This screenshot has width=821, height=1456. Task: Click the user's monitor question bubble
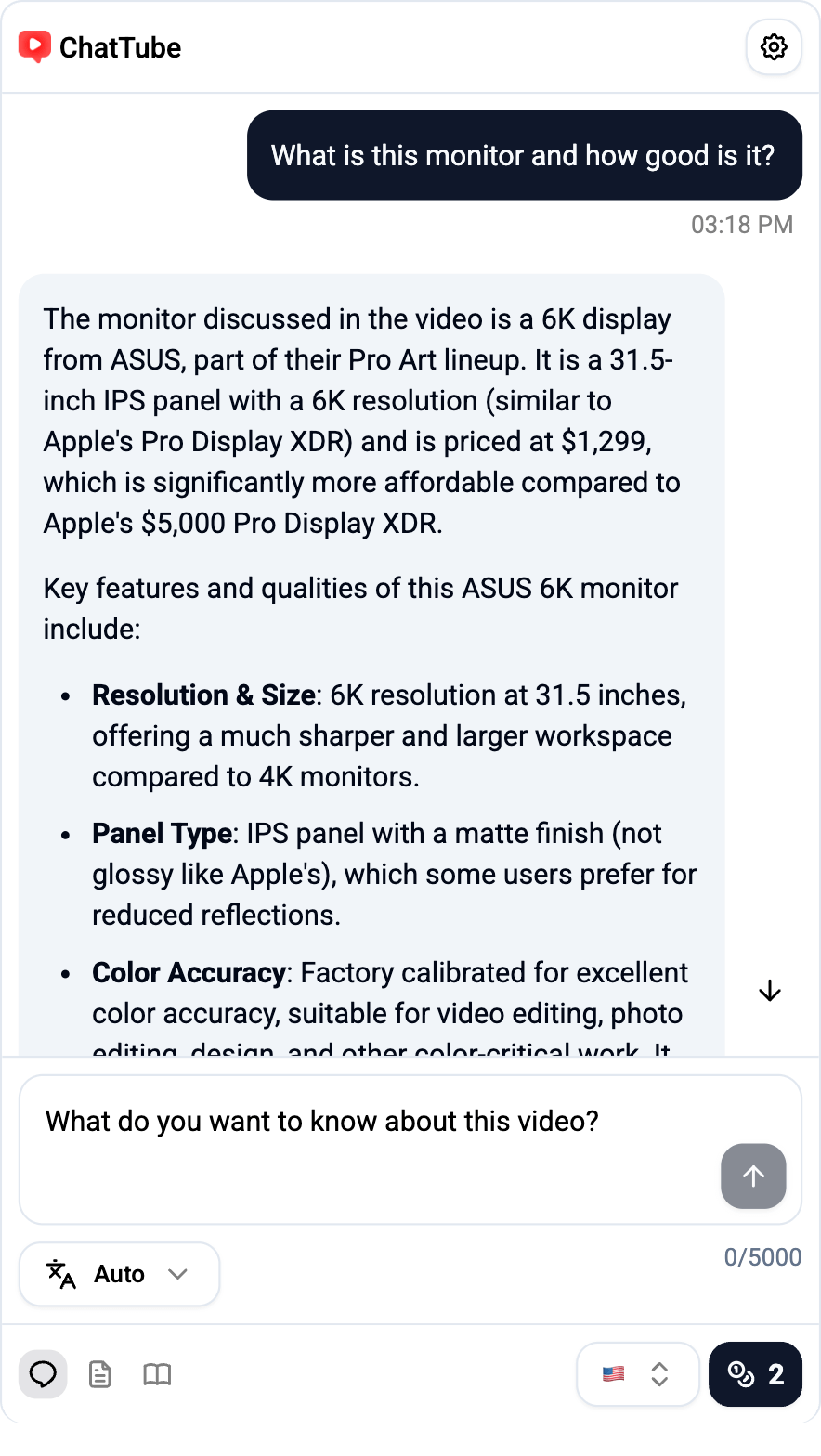point(524,155)
